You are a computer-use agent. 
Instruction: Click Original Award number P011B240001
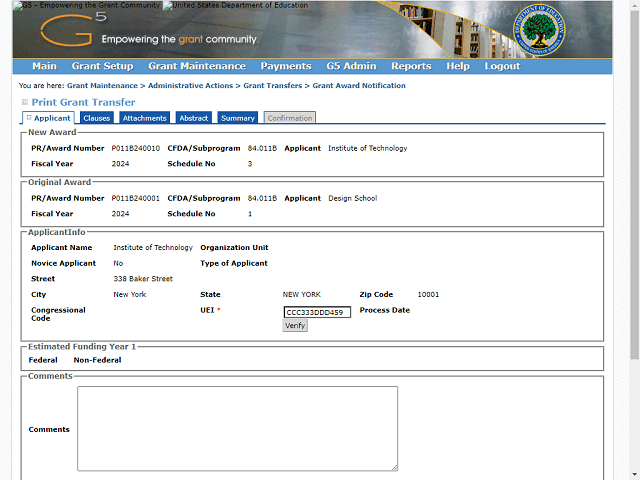point(136,198)
